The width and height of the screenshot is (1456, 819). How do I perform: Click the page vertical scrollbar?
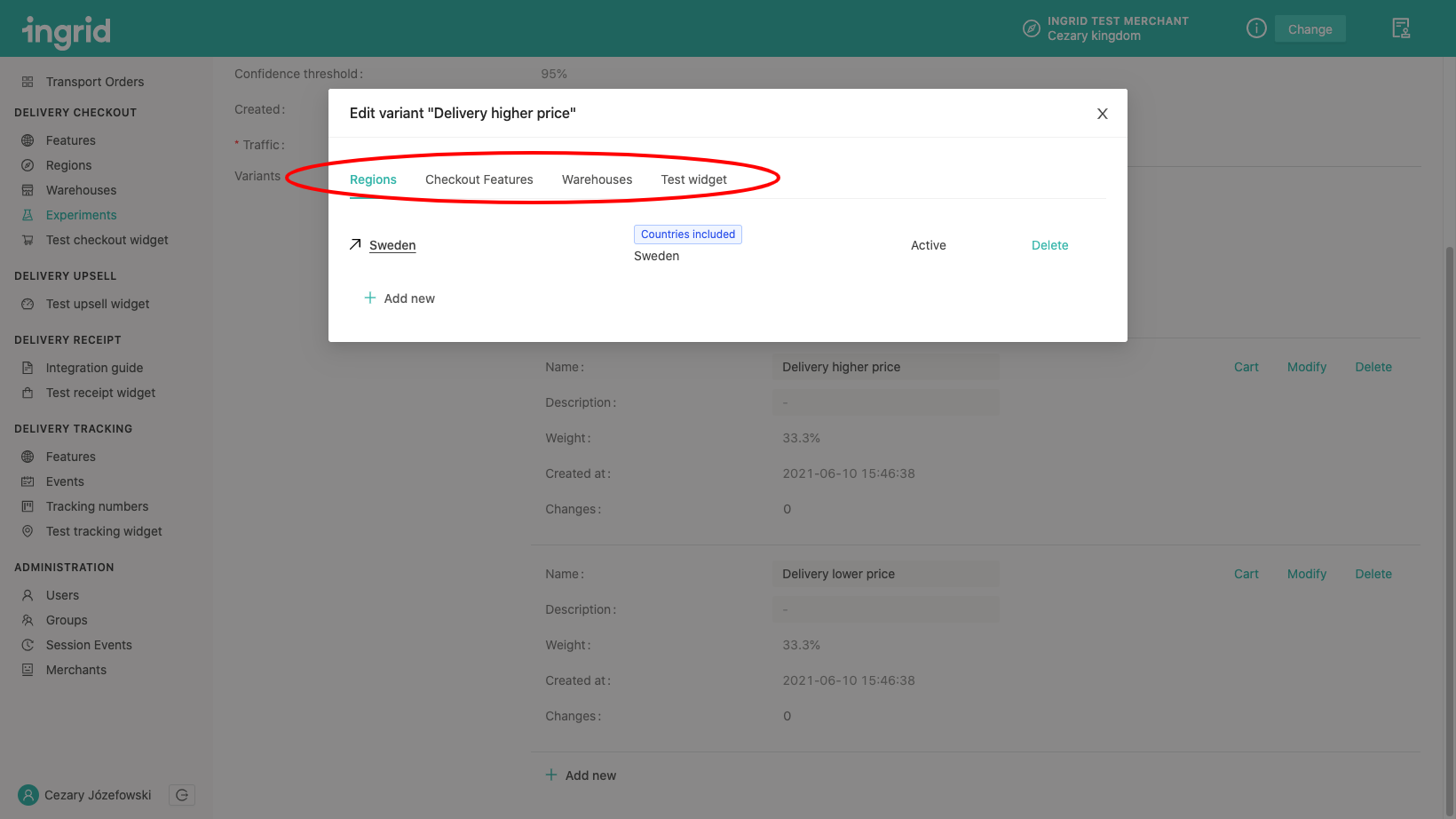click(1450, 444)
